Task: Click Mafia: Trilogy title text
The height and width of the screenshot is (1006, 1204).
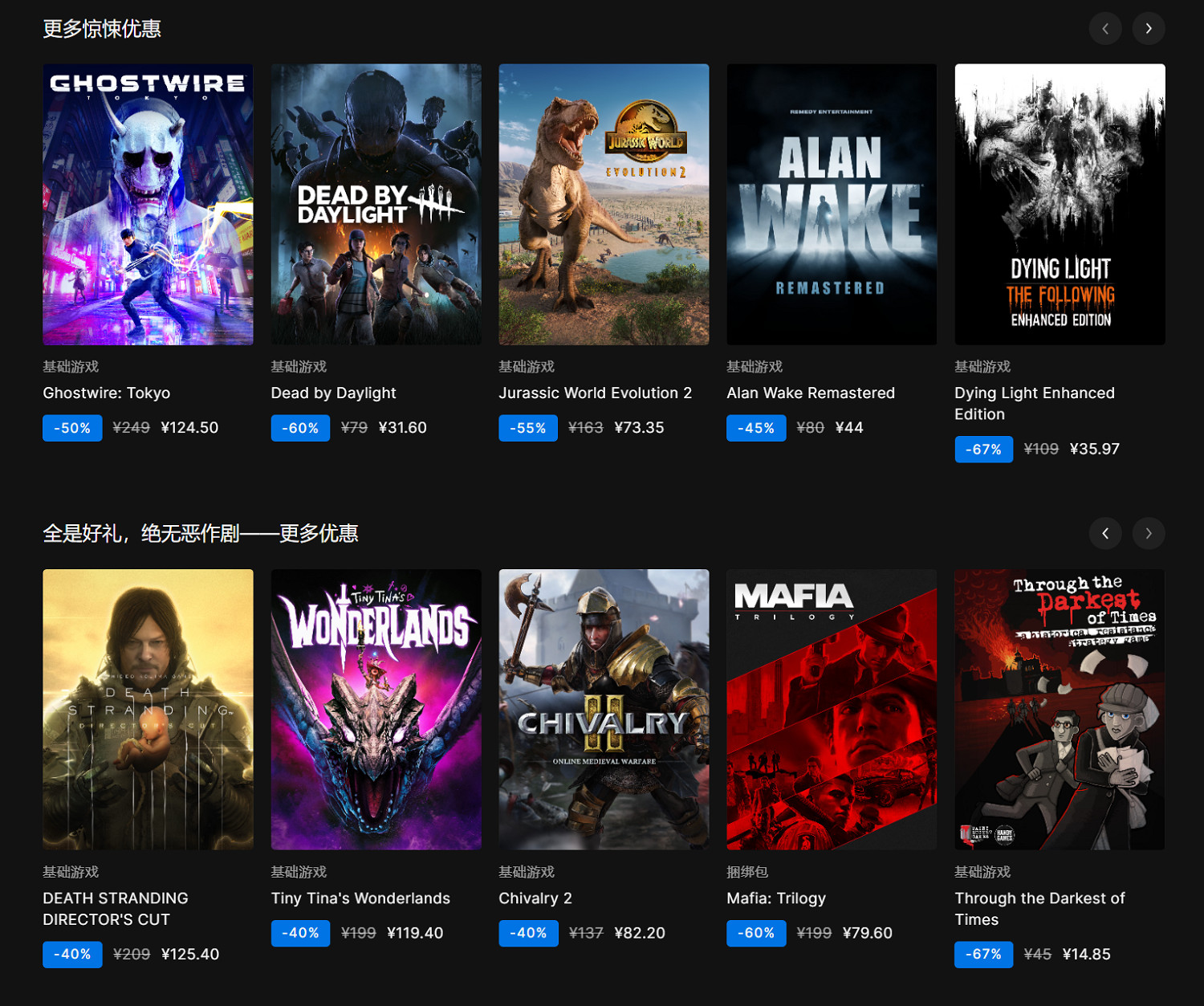Action: point(776,898)
